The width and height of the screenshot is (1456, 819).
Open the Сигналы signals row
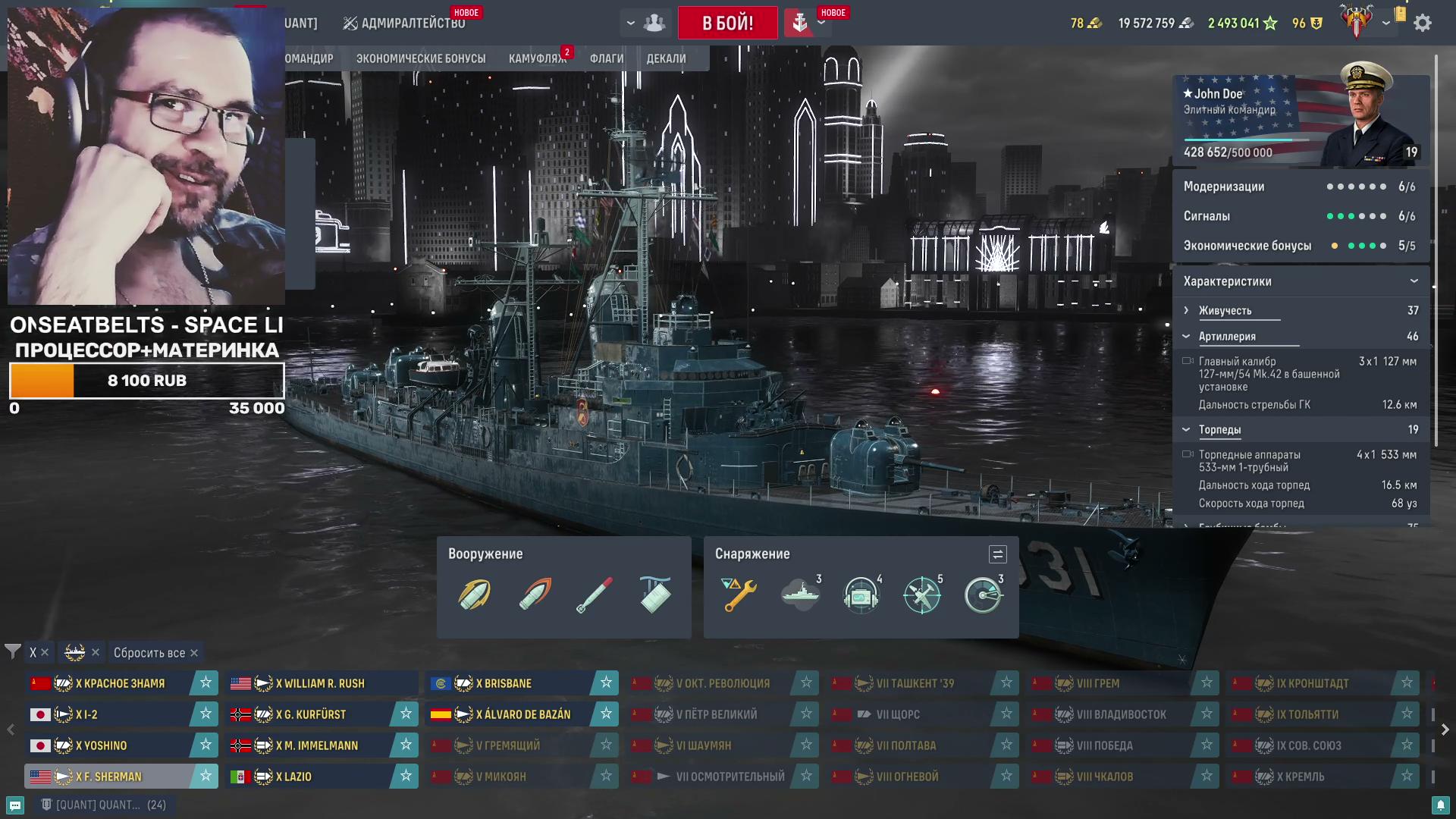(1301, 216)
